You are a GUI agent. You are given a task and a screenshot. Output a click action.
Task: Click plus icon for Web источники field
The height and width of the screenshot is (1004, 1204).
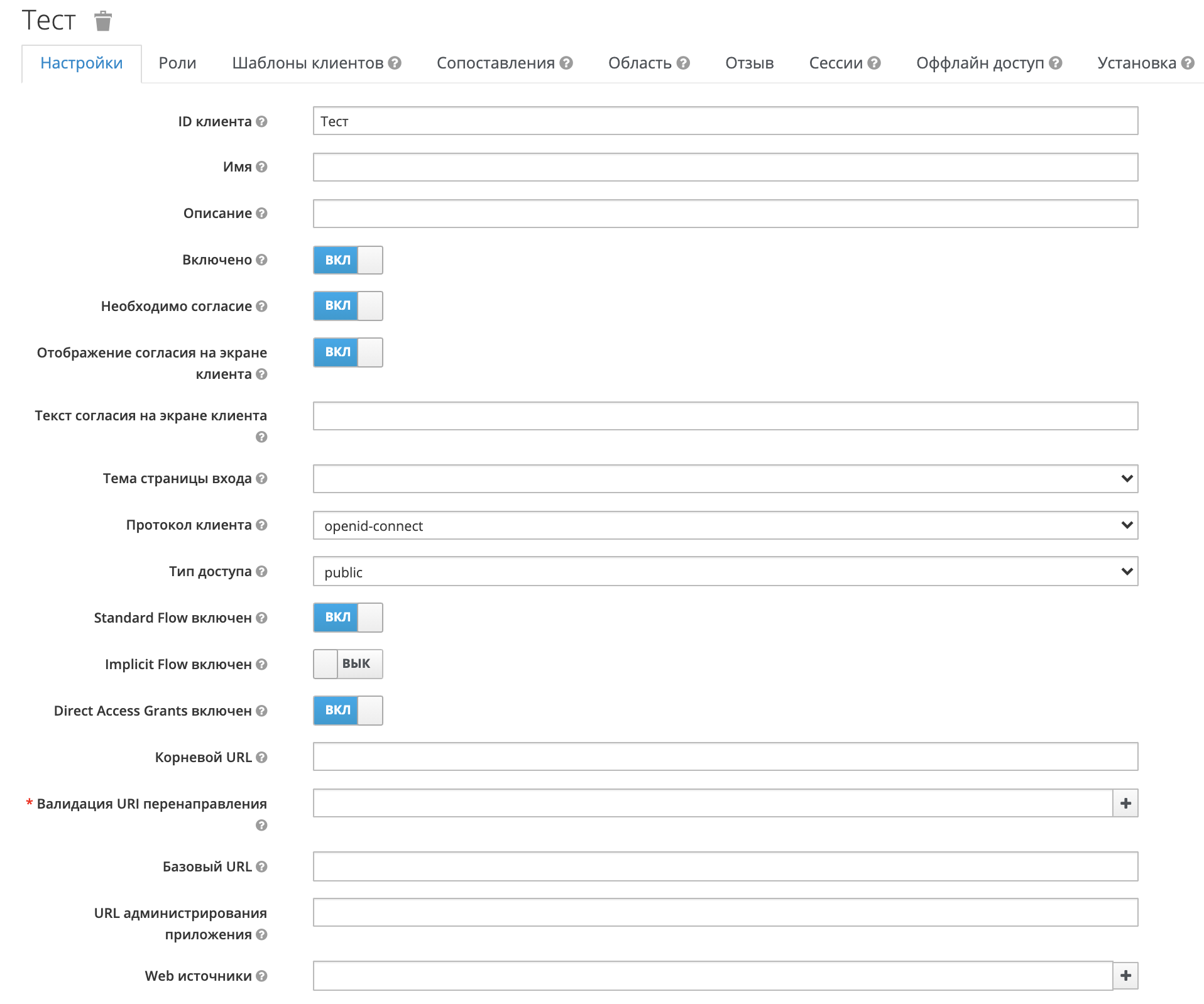pos(1125,975)
